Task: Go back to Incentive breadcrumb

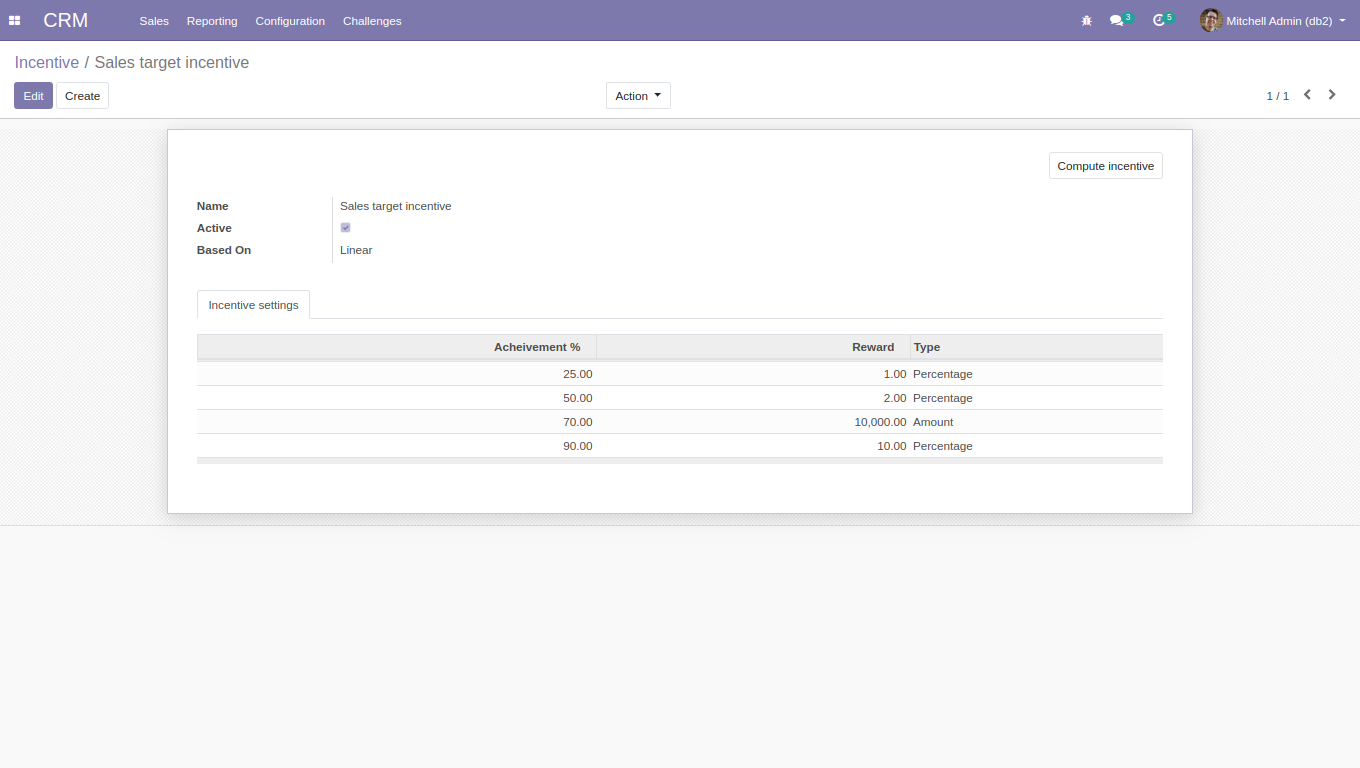Action: pos(47,63)
